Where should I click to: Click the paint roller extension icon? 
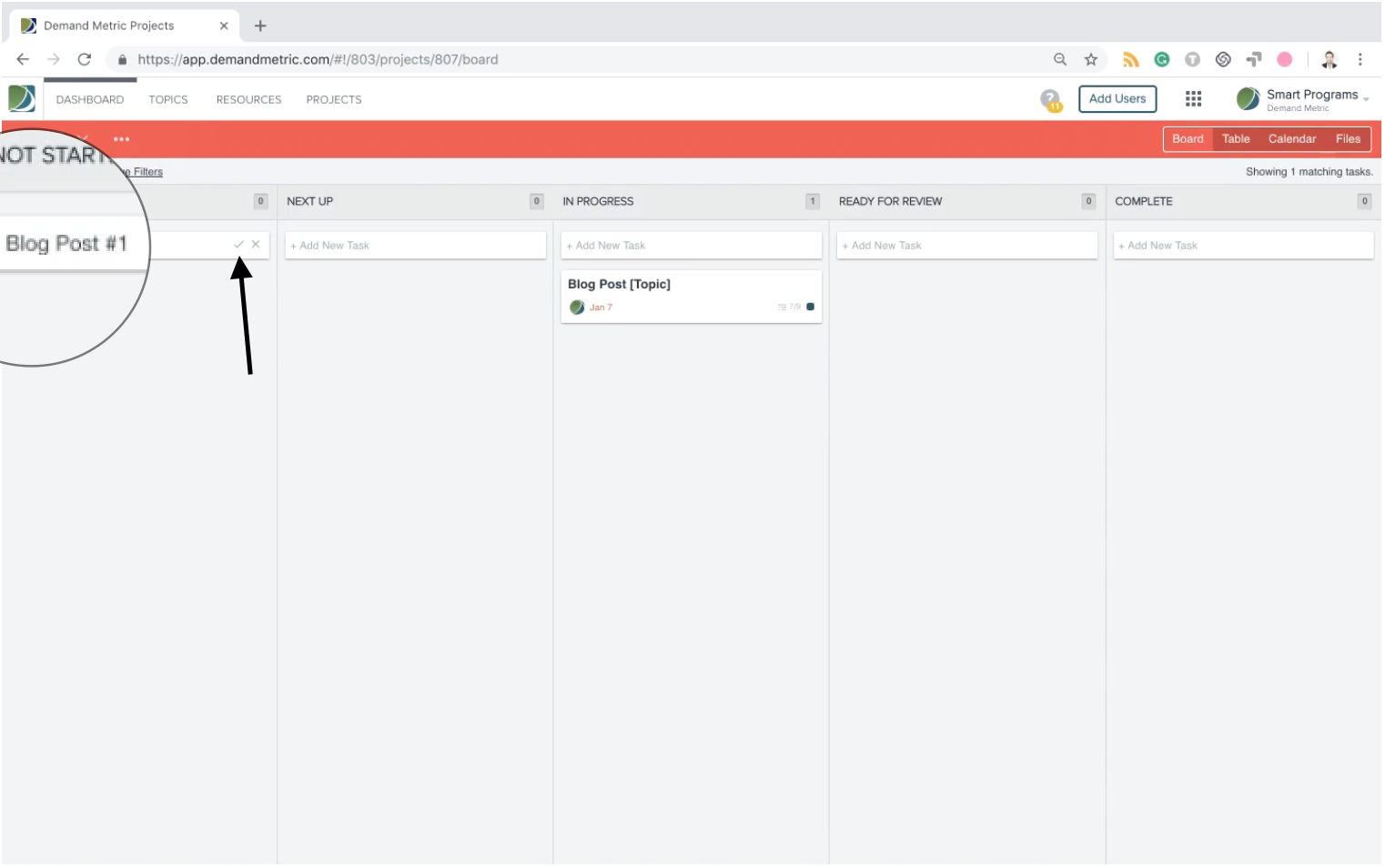pyautogui.click(x=1254, y=59)
